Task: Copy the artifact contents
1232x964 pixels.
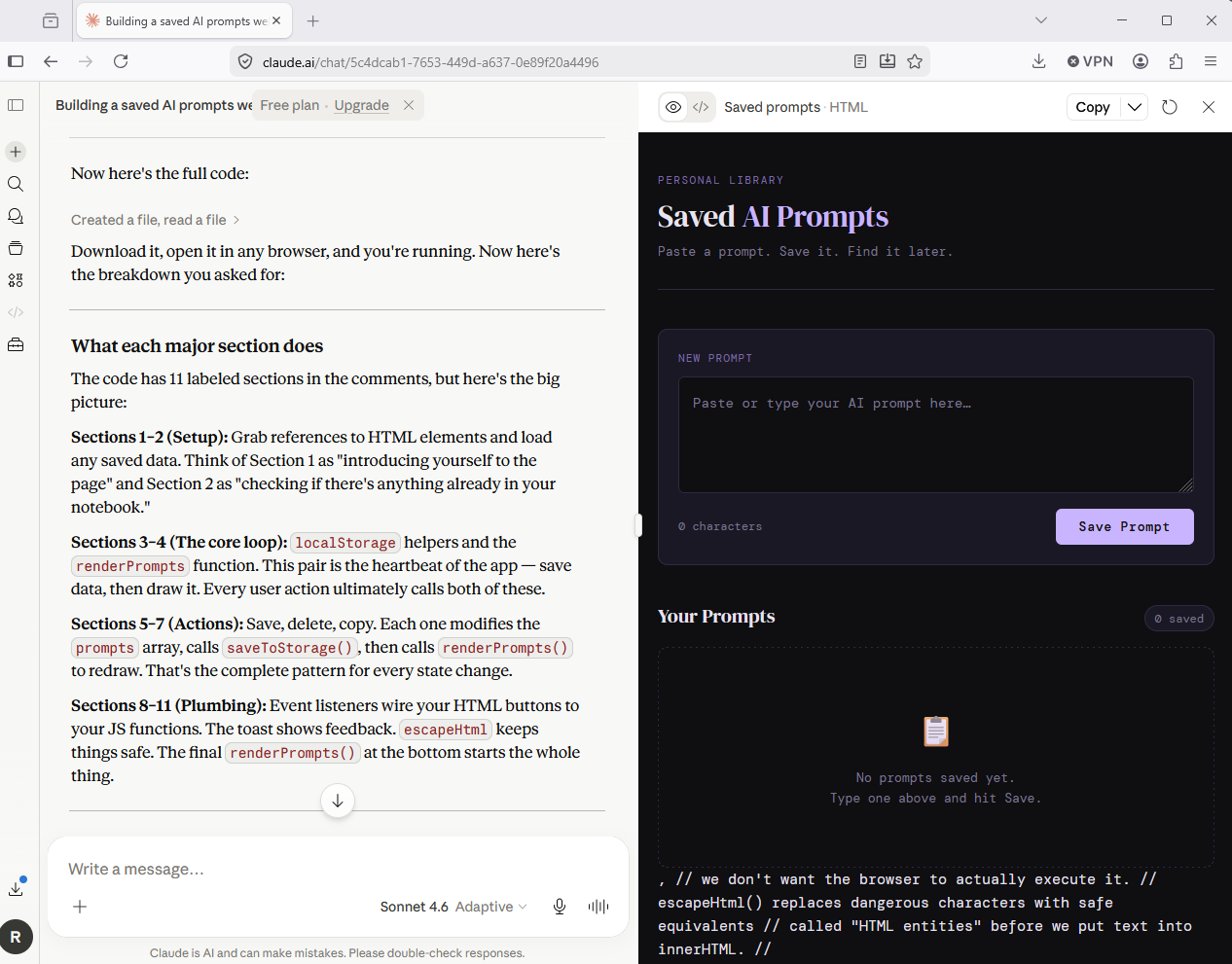Action: tap(1093, 107)
